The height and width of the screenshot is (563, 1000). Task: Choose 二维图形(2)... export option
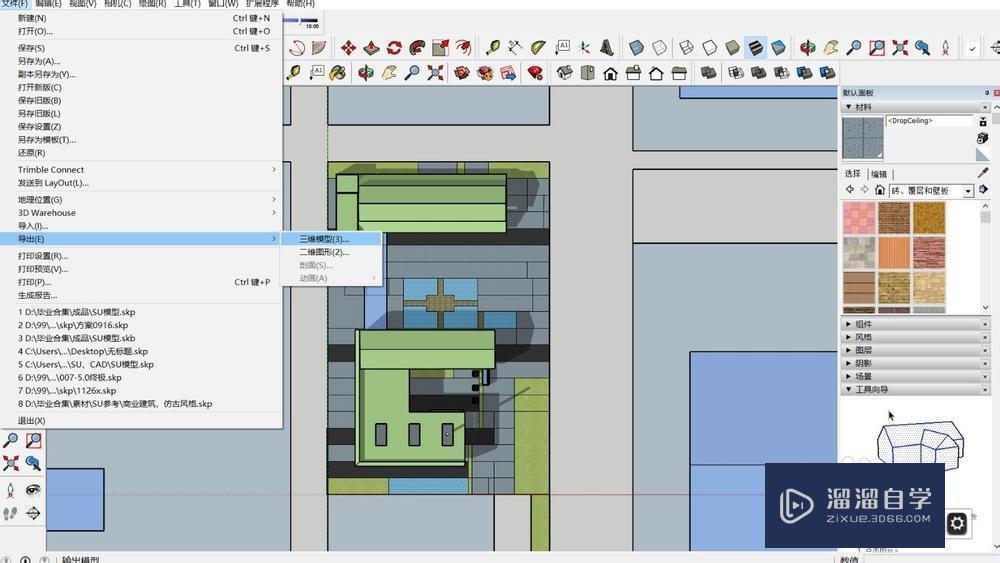pos(332,252)
